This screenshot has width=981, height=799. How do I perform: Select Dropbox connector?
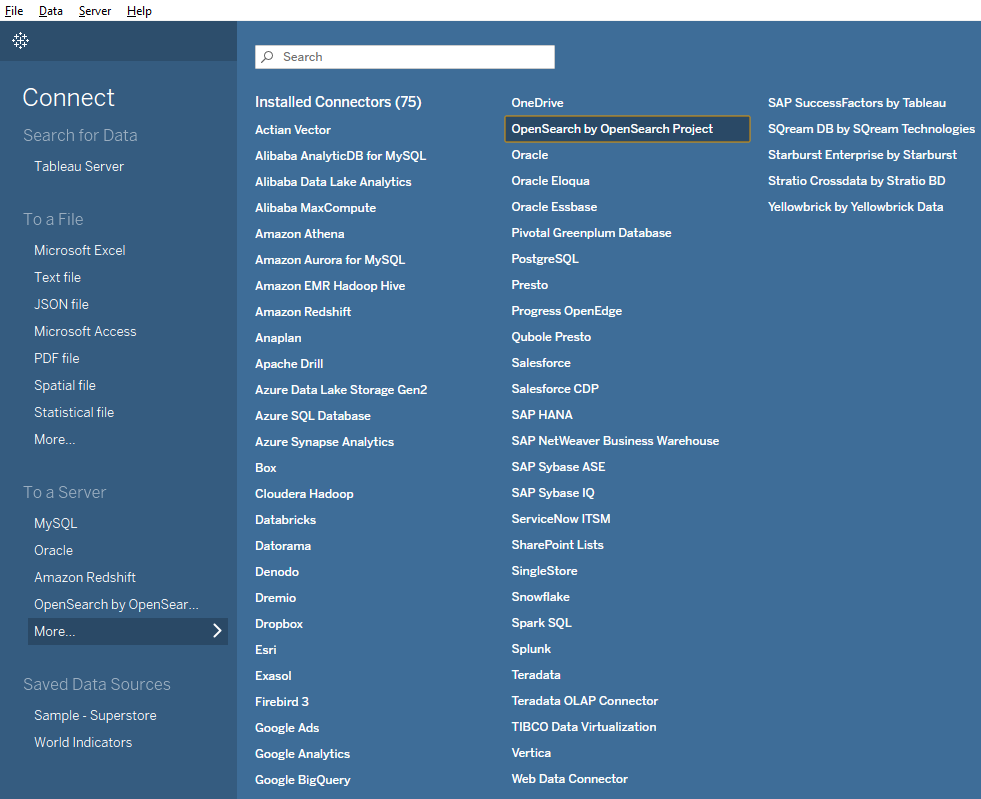point(279,624)
